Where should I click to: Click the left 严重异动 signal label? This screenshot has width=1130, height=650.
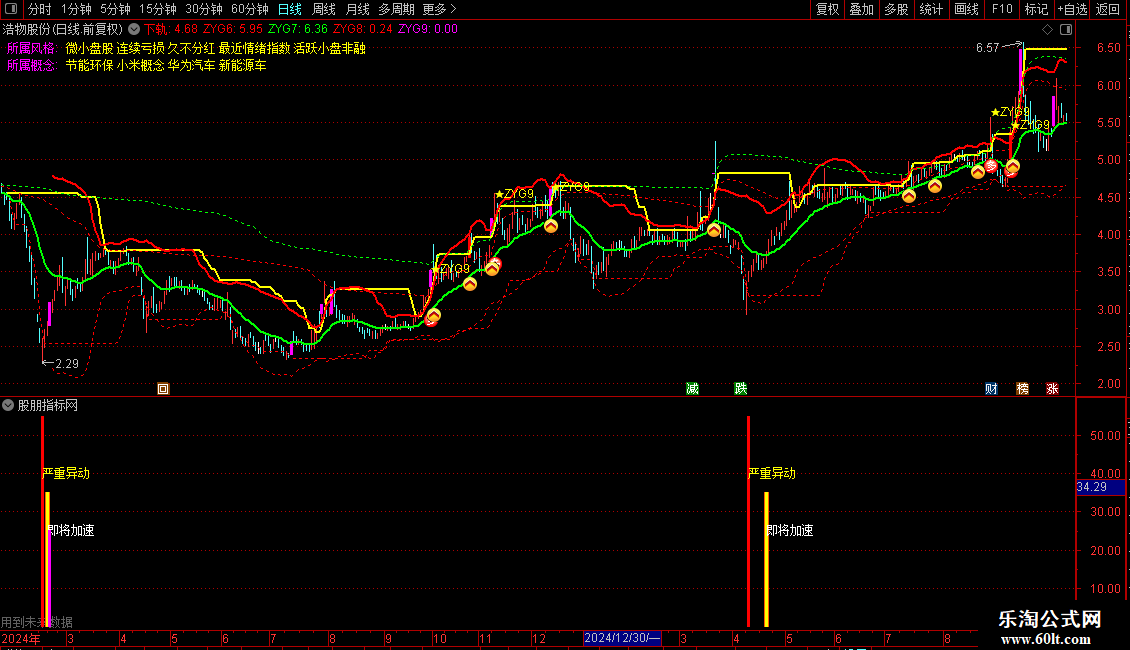pos(66,473)
